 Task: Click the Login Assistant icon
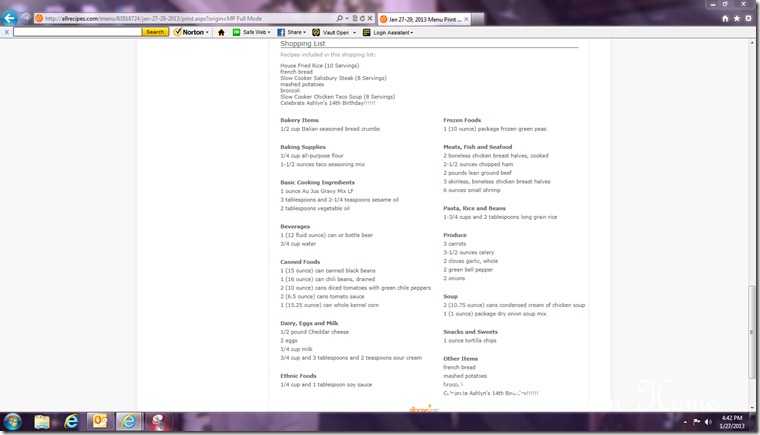coord(366,32)
